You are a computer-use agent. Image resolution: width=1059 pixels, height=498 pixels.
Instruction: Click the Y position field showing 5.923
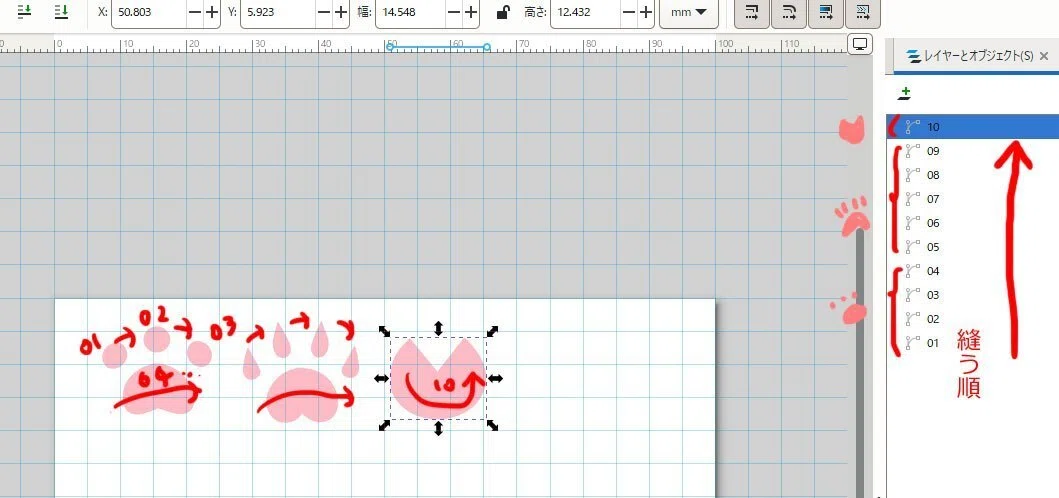click(x=278, y=12)
